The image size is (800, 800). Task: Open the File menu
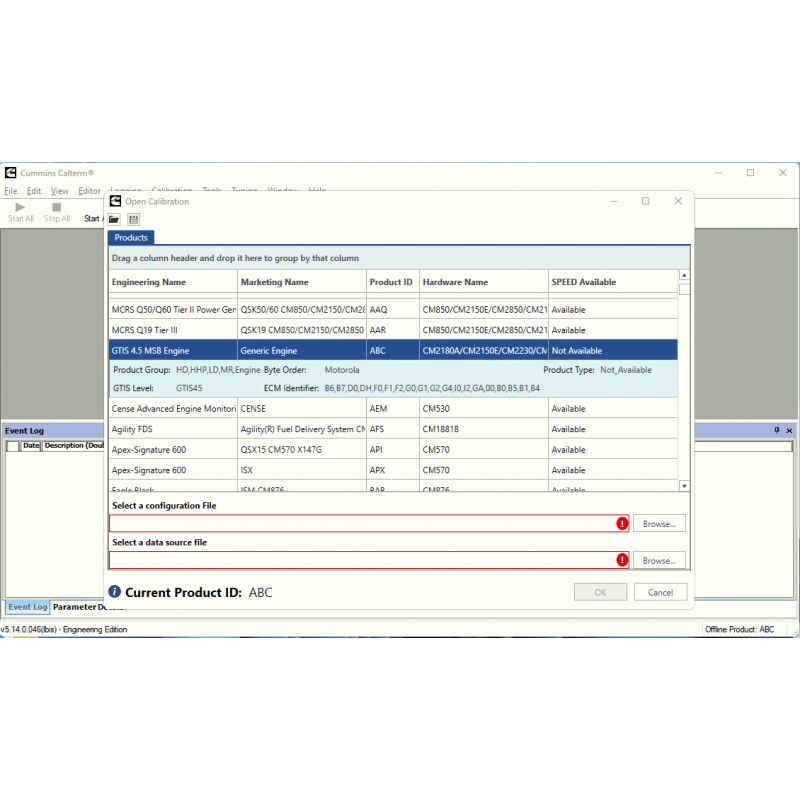click(x=10, y=191)
